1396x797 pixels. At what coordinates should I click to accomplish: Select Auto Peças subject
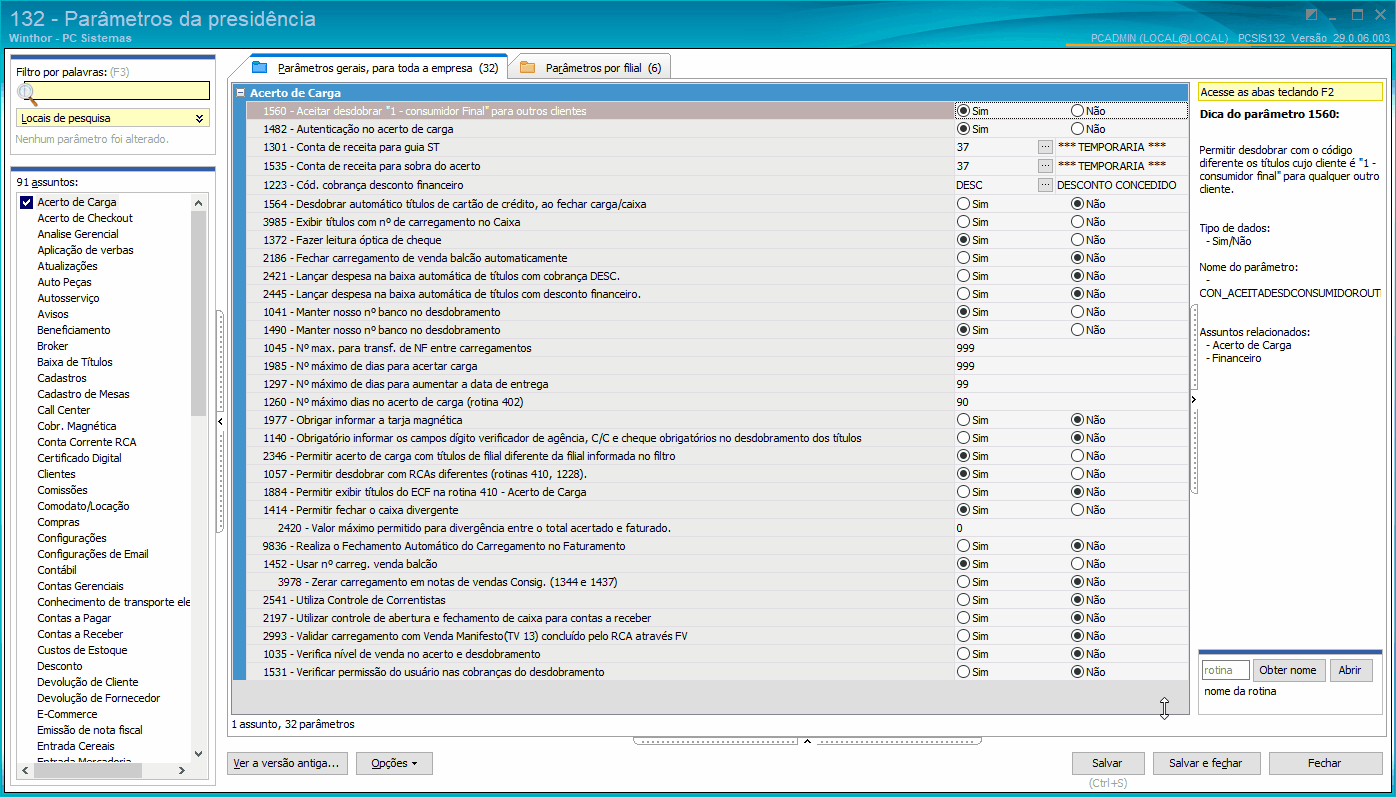point(64,282)
